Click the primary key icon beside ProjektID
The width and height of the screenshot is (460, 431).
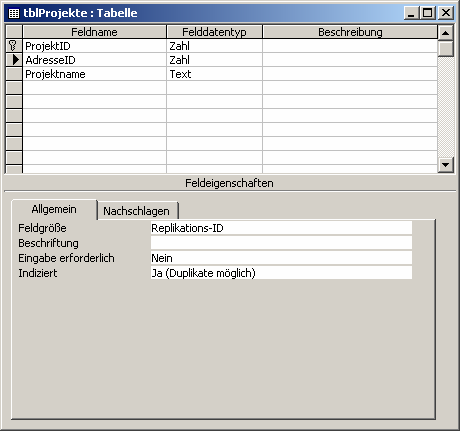point(13,46)
